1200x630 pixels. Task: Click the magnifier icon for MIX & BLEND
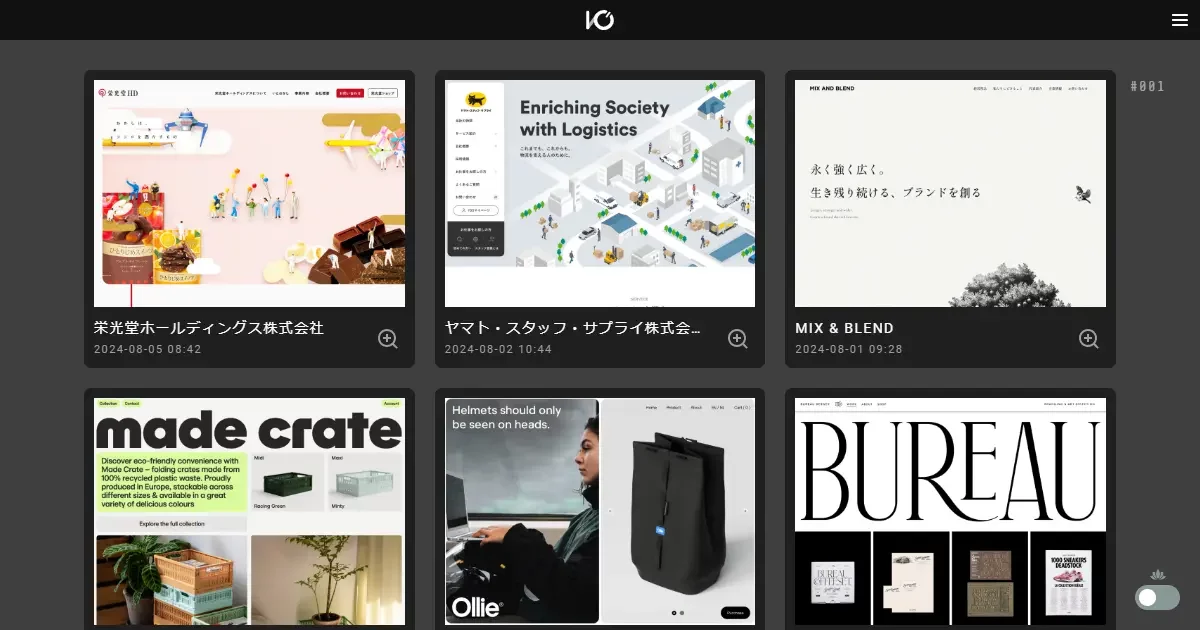pyautogui.click(x=1089, y=339)
